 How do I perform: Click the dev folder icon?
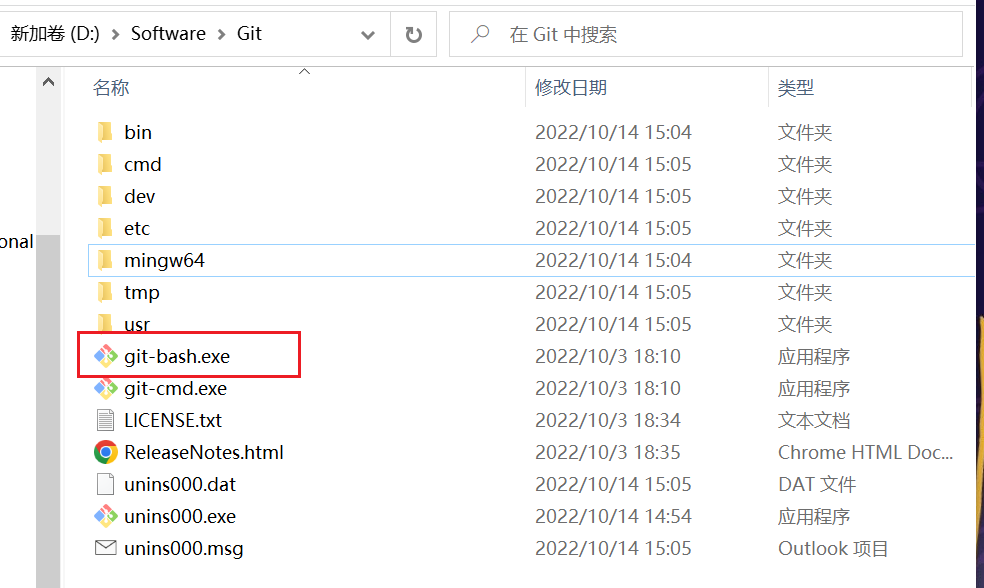point(105,196)
